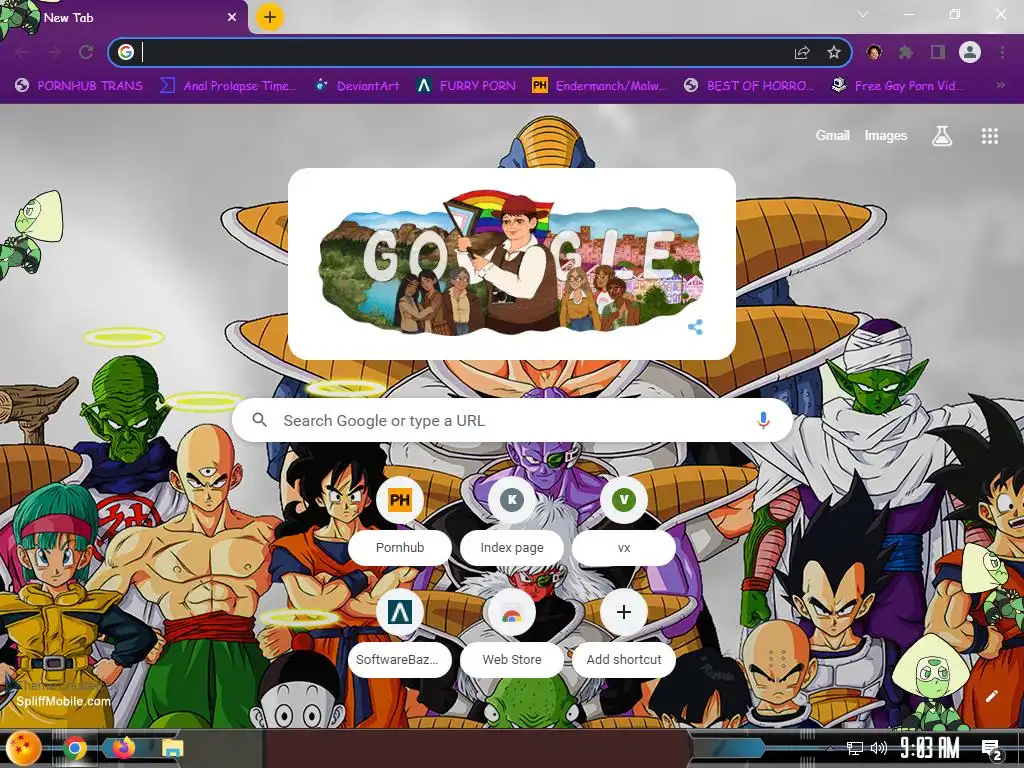This screenshot has height=768, width=1024.
Task: Bookmark this tab with star icon
Action: pyautogui.click(x=833, y=52)
